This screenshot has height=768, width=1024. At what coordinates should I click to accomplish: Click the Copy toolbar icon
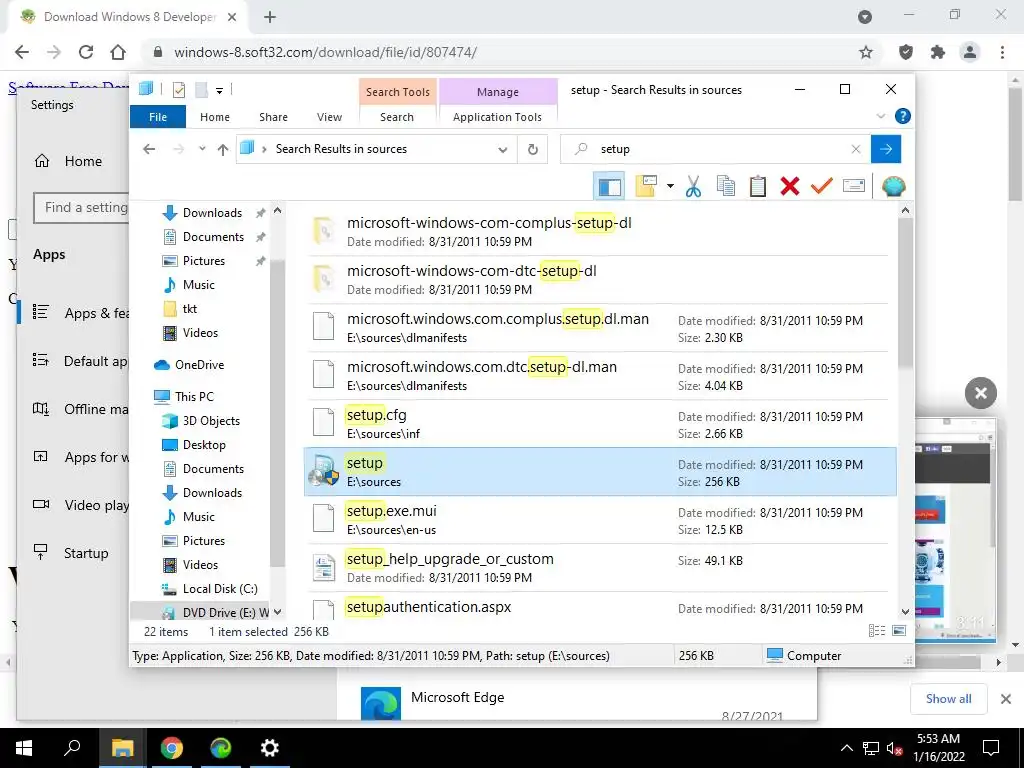click(x=726, y=186)
